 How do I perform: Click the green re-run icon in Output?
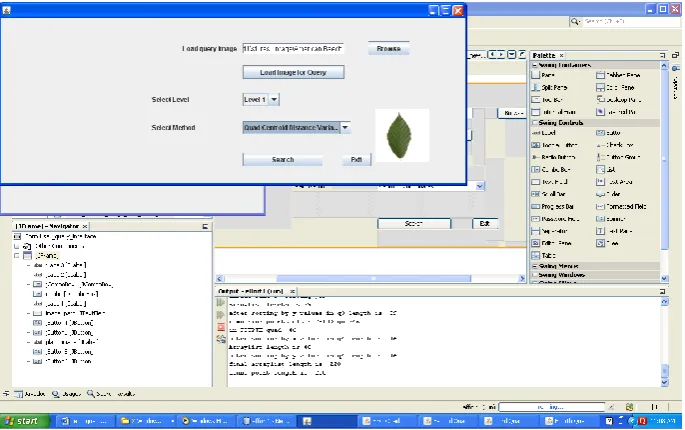click(221, 302)
